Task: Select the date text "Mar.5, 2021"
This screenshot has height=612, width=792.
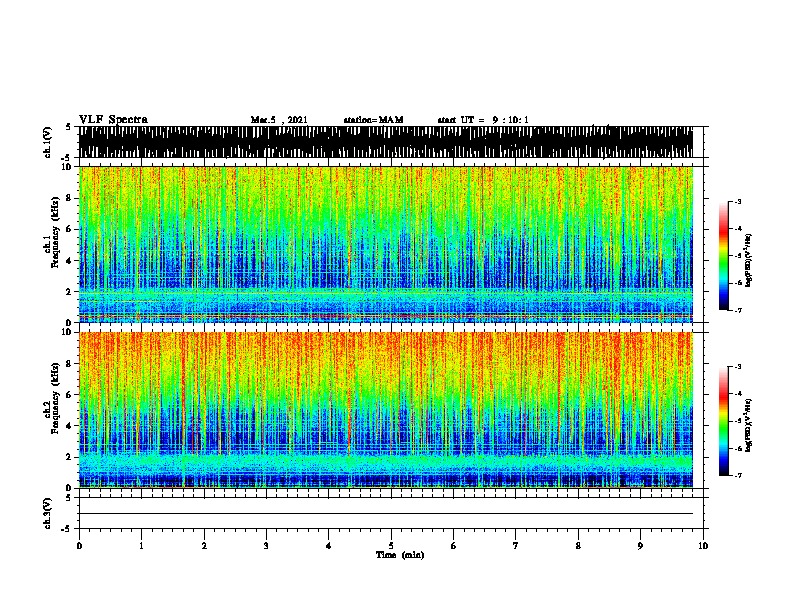Action: [x=279, y=120]
